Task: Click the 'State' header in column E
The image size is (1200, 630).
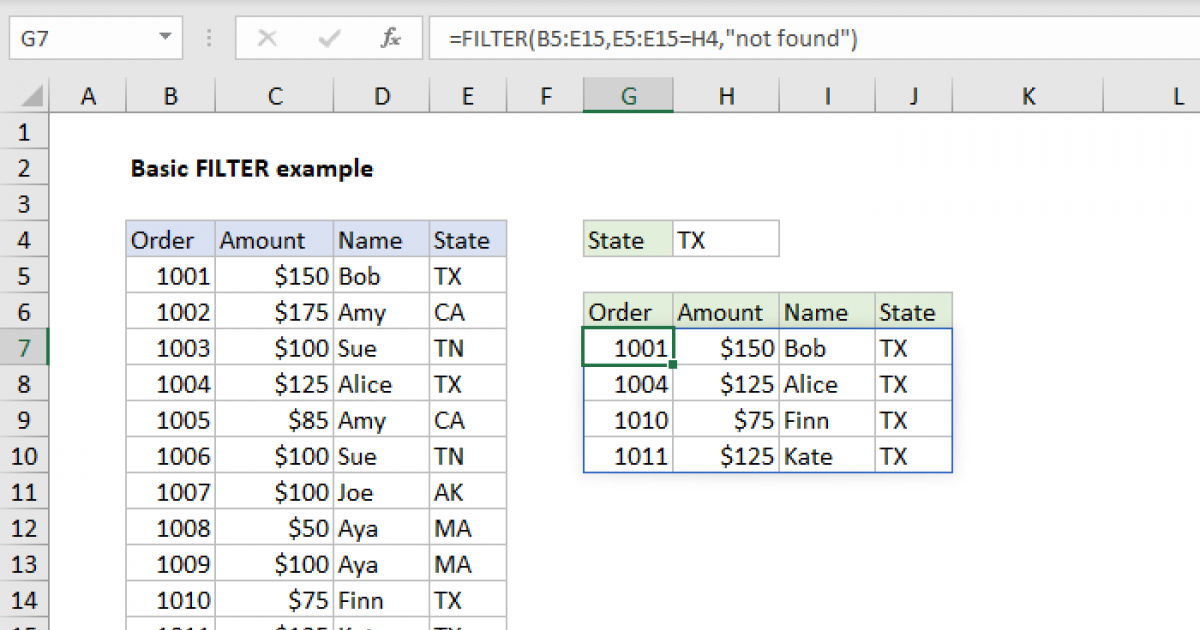Action: 468,240
